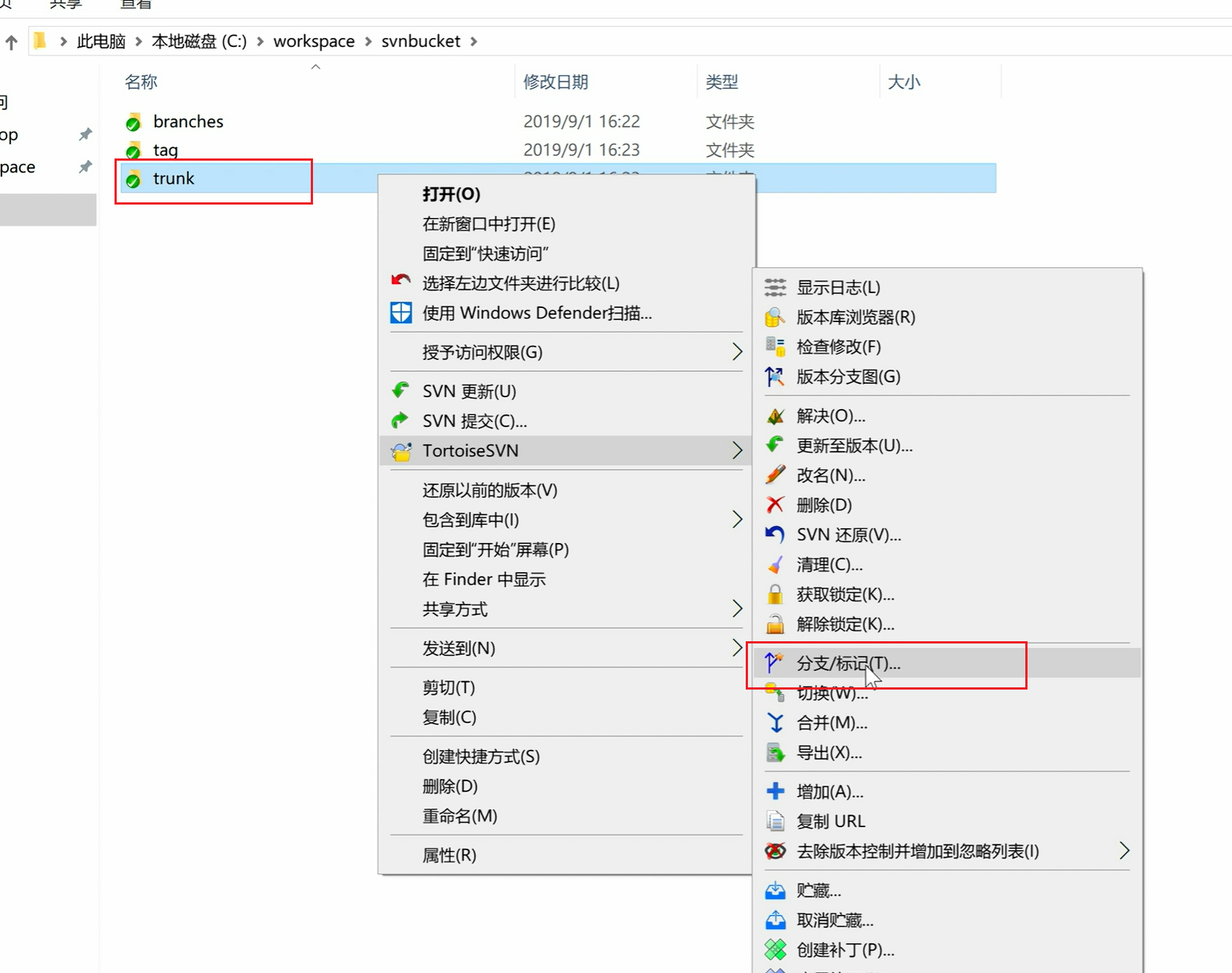This screenshot has width=1232, height=973.
Task: Click the copy URL document icon
Action: pyautogui.click(x=775, y=821)
